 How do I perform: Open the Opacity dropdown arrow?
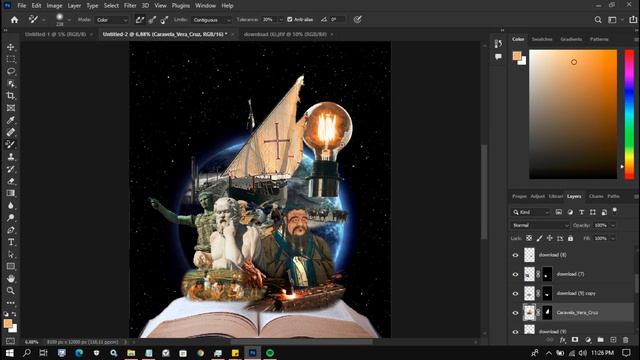click(x=613, y=225)
